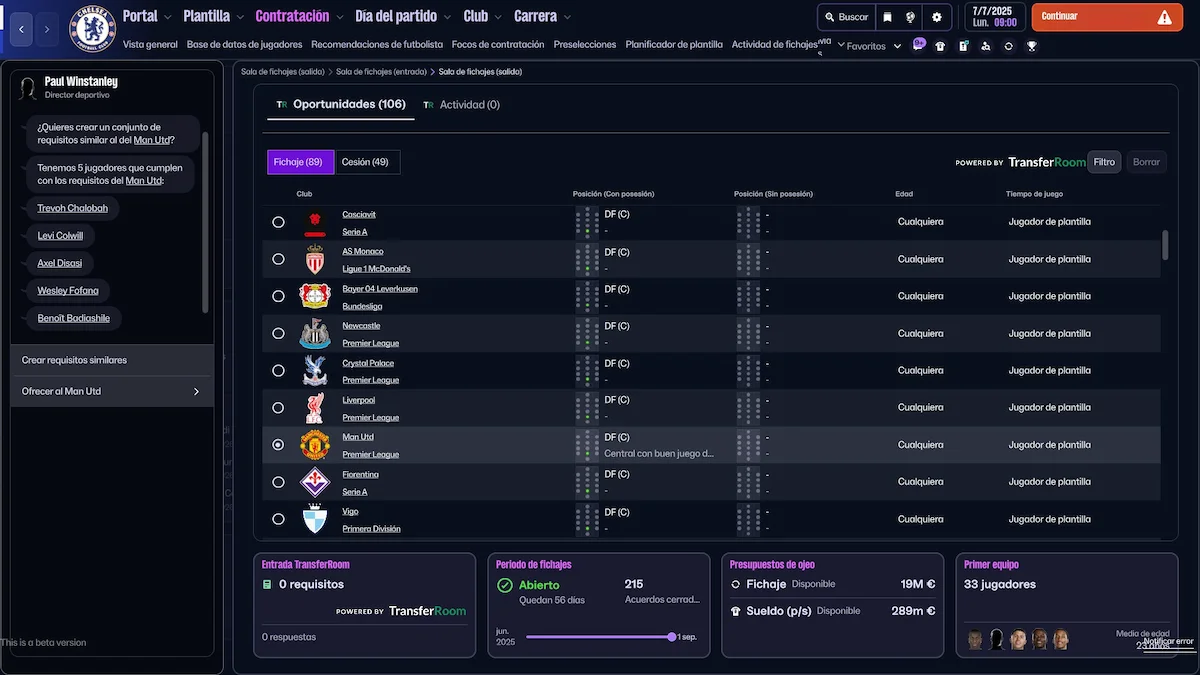Screen dimensions: 1200x675
Task: Click Crear requisitos similares
Action: [x=112, y=360]
